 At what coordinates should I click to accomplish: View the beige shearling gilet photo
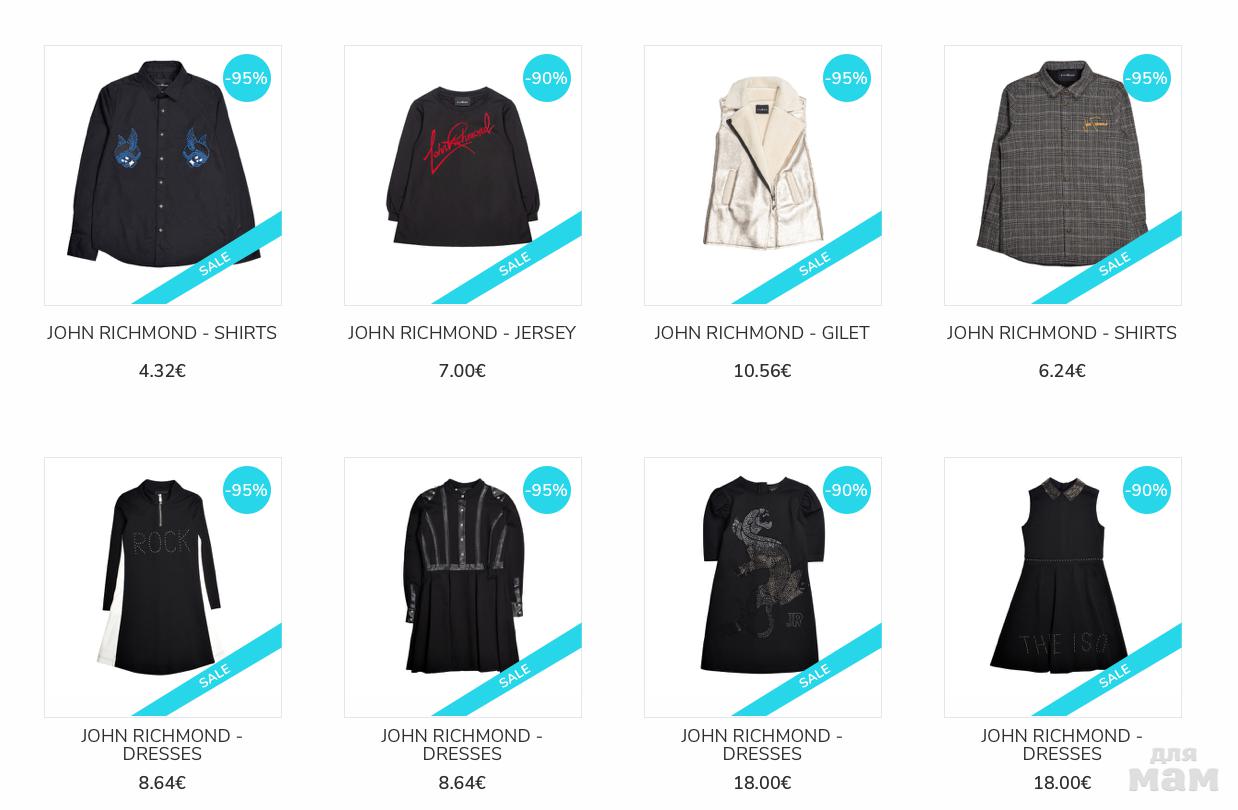coord(763,175)
